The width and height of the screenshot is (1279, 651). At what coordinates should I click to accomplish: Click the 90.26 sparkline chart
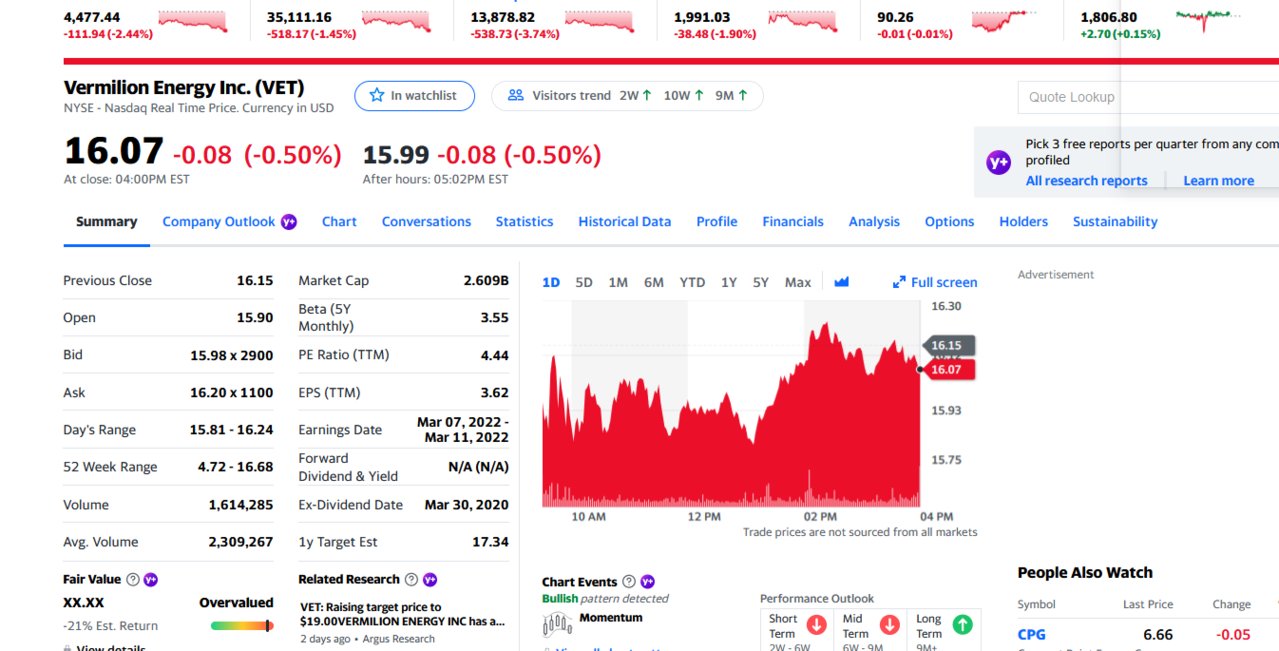[x=1006, y=22]
